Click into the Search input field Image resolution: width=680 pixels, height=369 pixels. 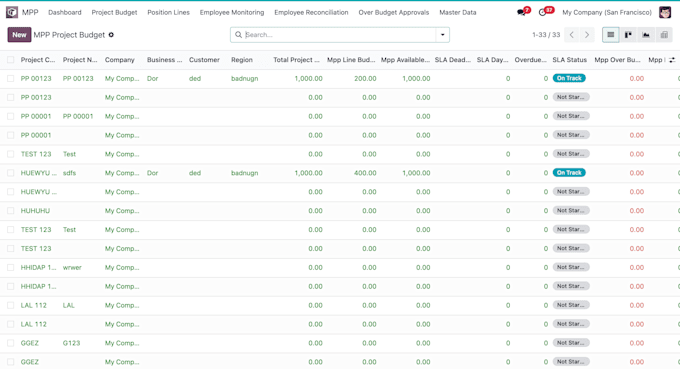click(339, 35)
